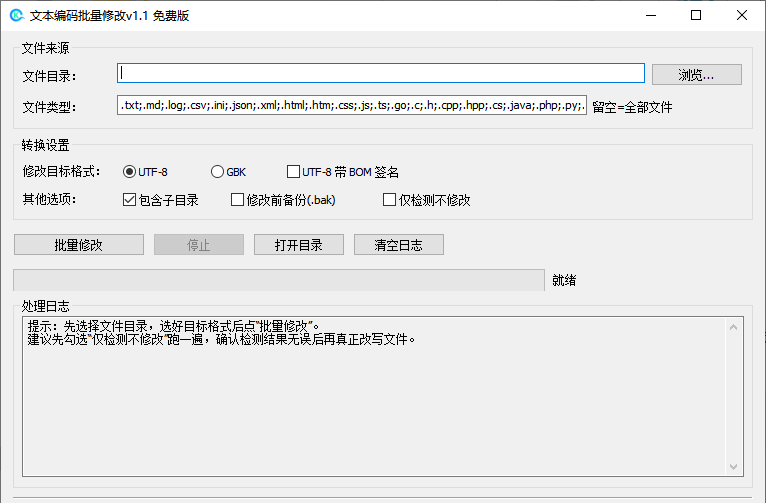
Task: Click the 文件类型 extensions input field
Action: 352,105
